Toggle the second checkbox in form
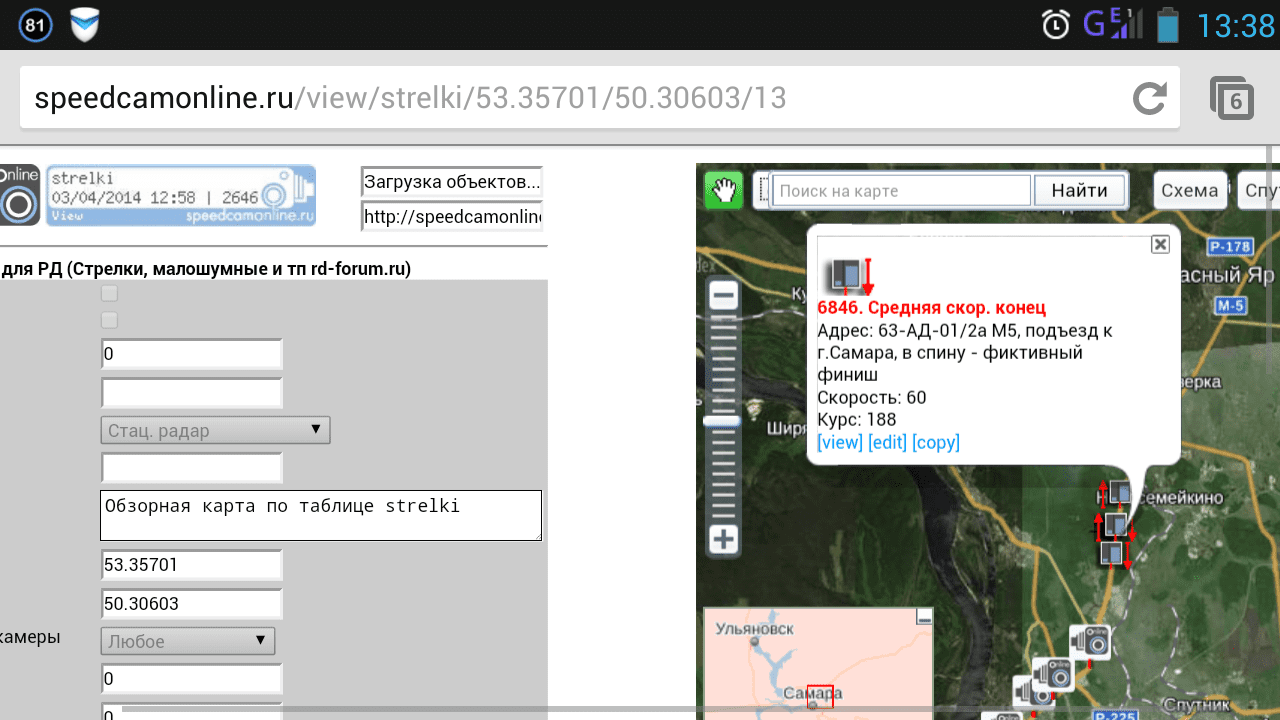Screen dimensions: 1280x720 click(x=110, y=321)
